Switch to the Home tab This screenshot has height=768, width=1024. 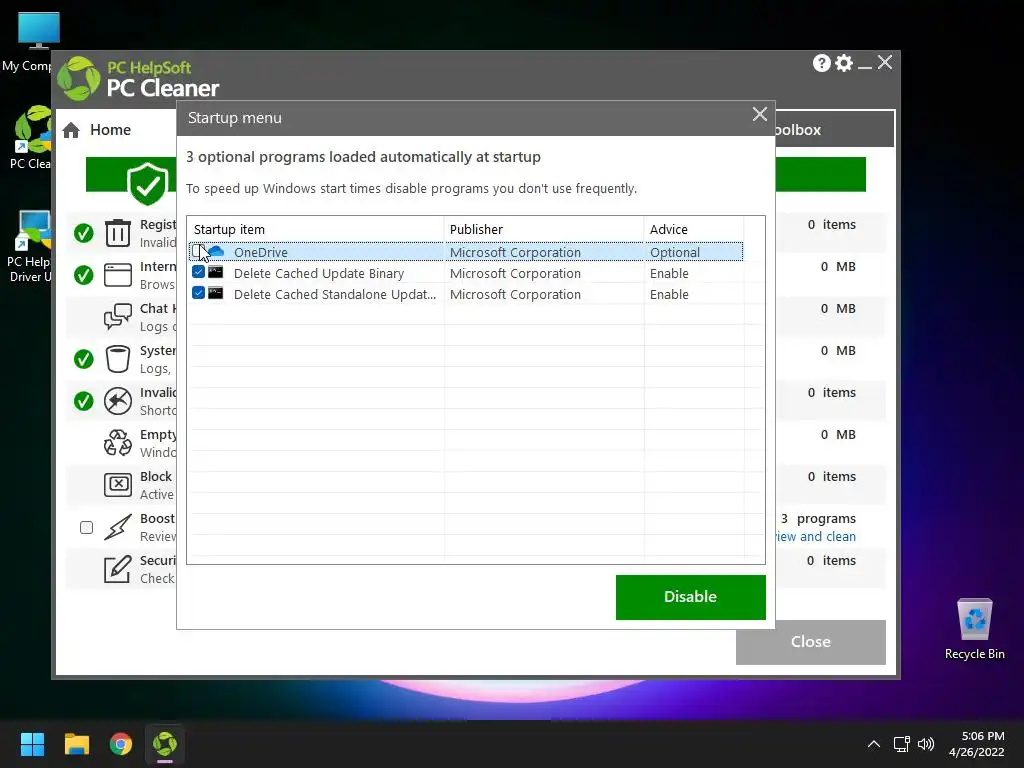click(x=97, y=130)
